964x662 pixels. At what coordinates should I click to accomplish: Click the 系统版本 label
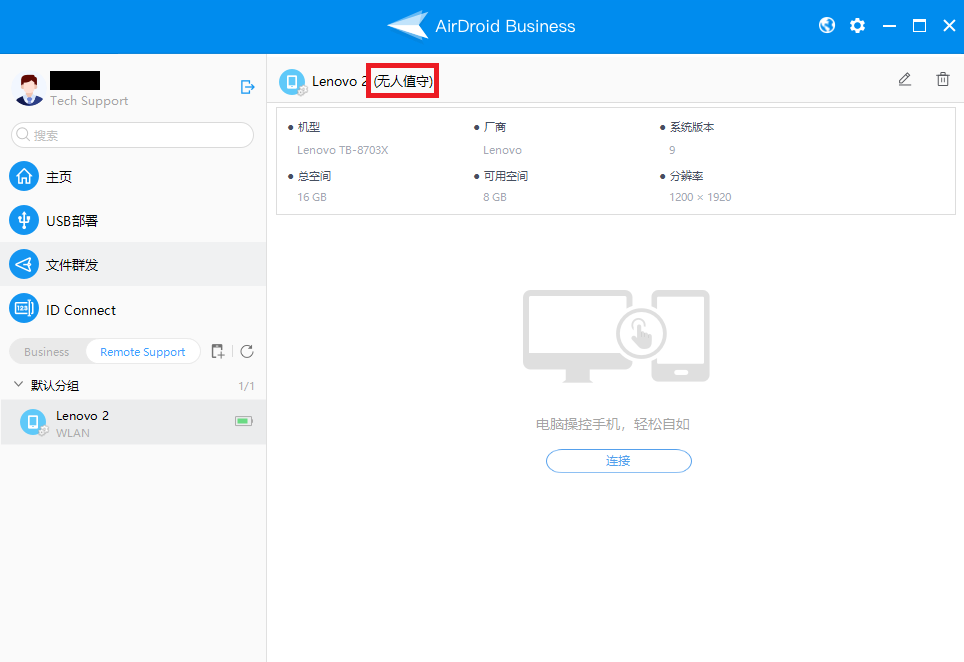[x=692, y=127]
